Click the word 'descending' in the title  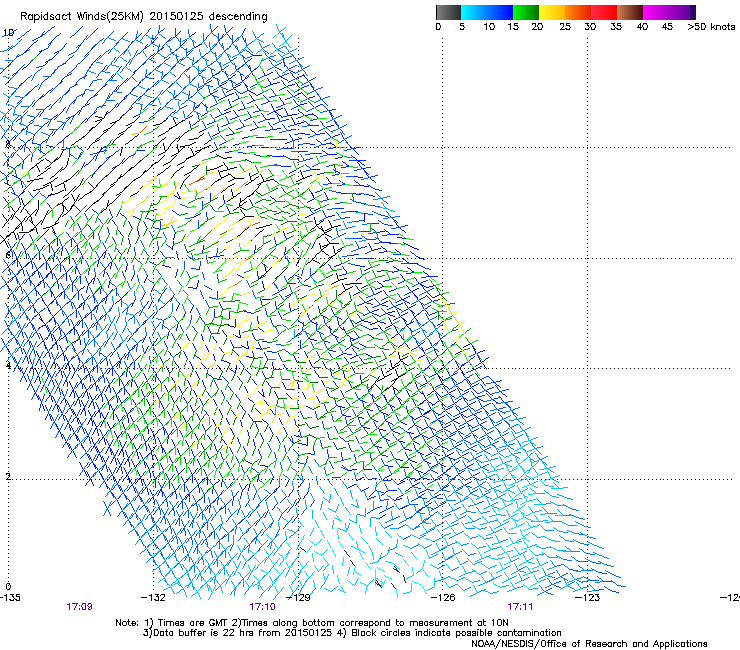238,17
